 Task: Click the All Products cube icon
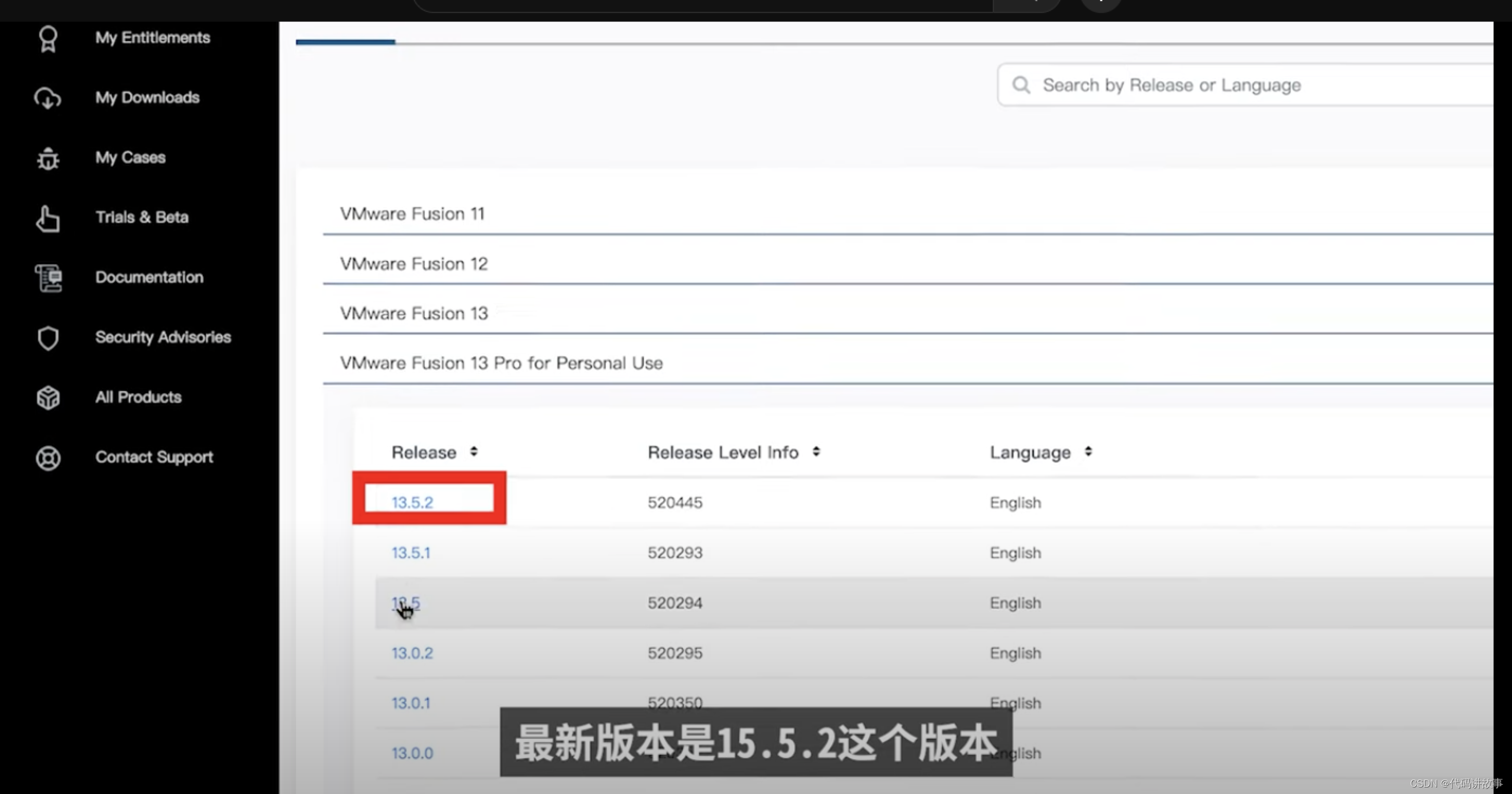pyautogui.click(x=48, y=398)
